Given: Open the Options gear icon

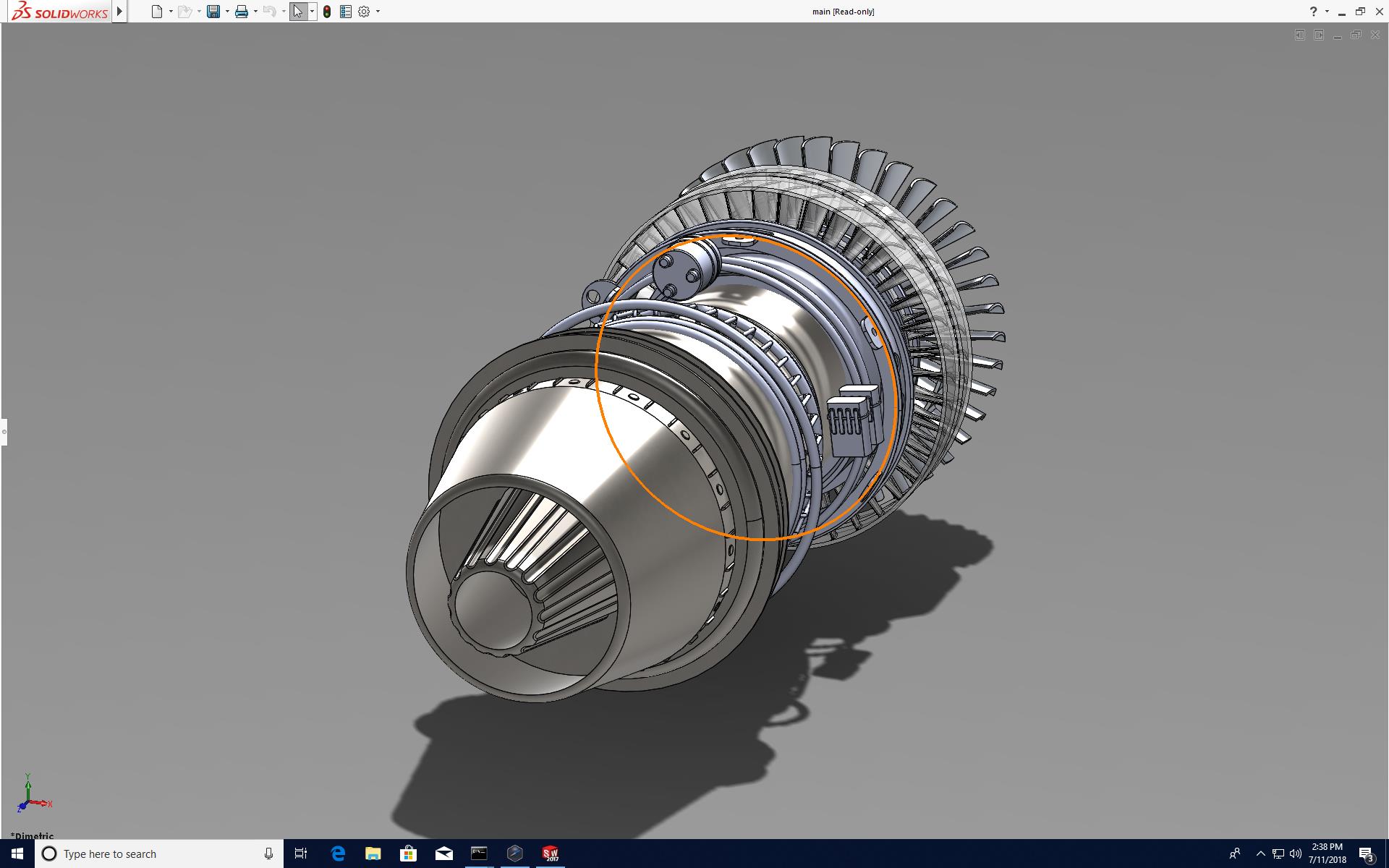Looking at the screenshot, I should 364,12.
